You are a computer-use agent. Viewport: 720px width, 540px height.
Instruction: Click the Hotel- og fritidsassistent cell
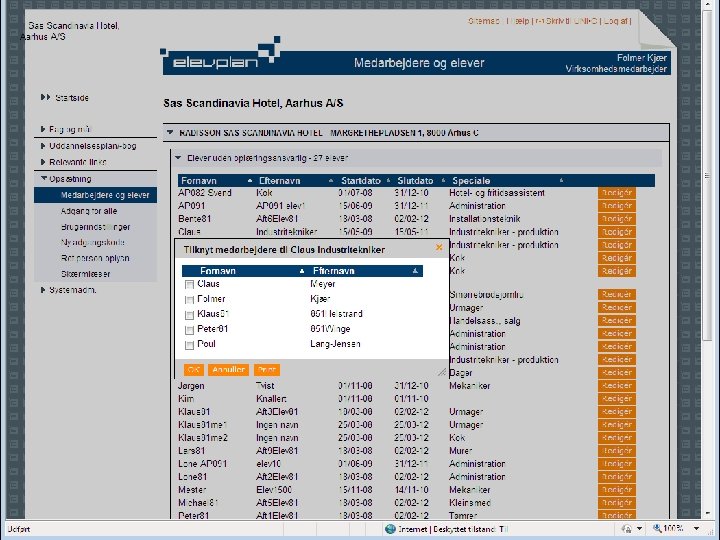pos(497,193)
